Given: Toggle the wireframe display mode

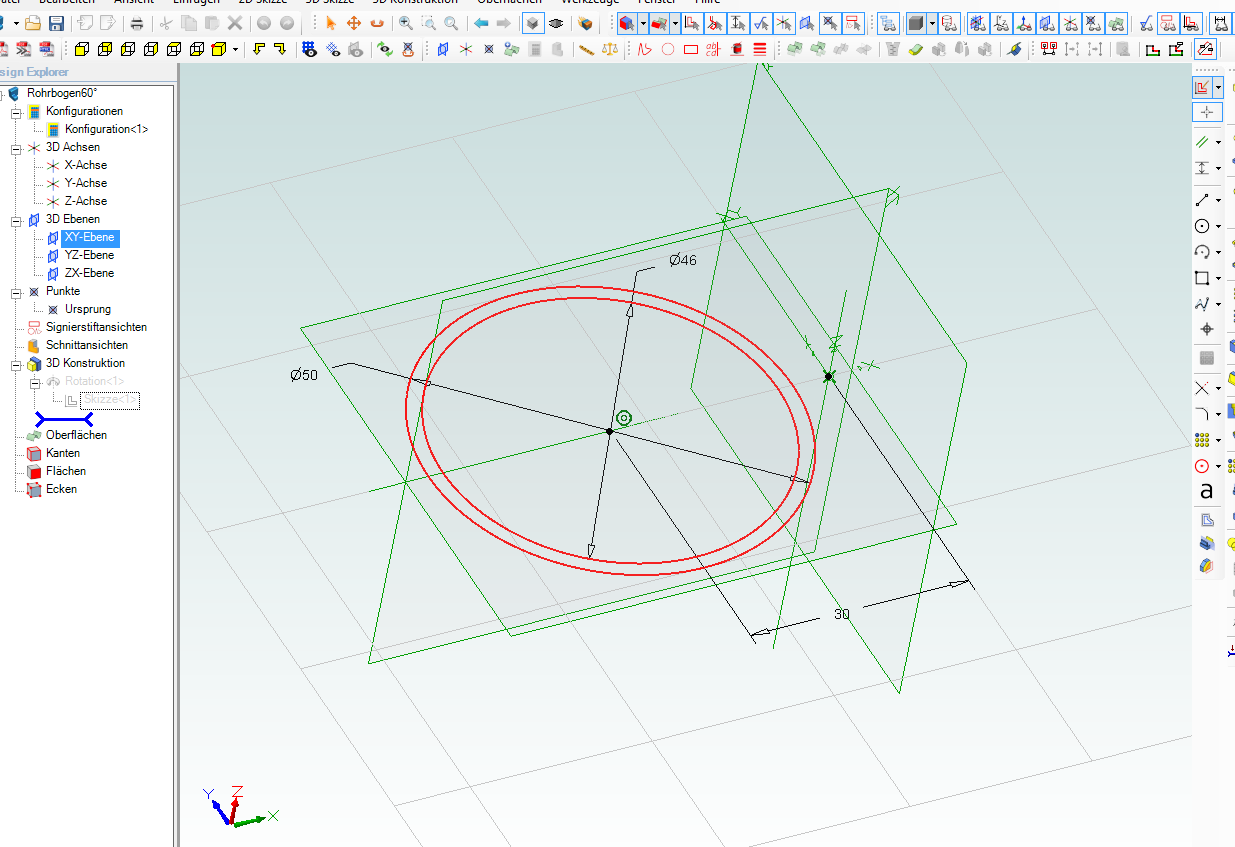Looking at the screenshot, I should 556,23.
